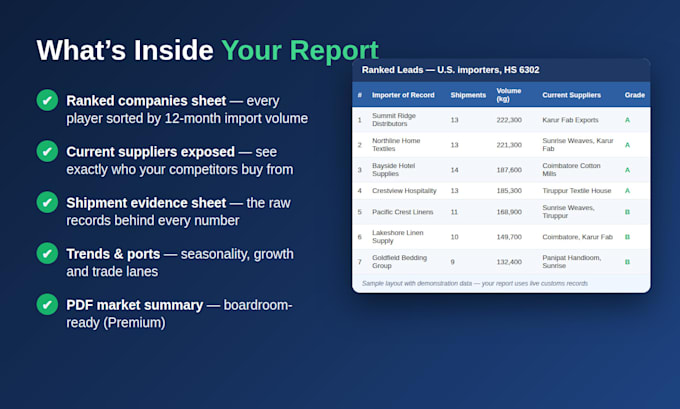Click the 'Sunrise Weaves, Karur Fab' supplier cell
680x409 pixels.
coord(578,145)
